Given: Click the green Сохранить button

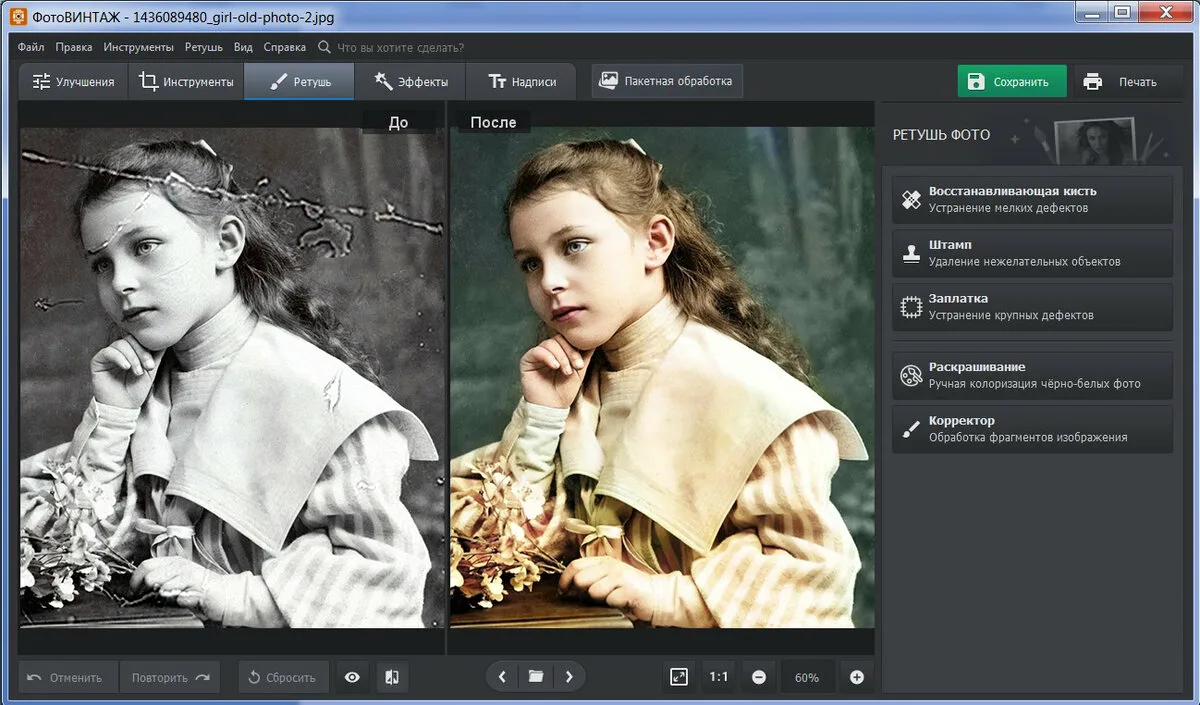Looking at the screenshot, I should (x=1011, y=82).
